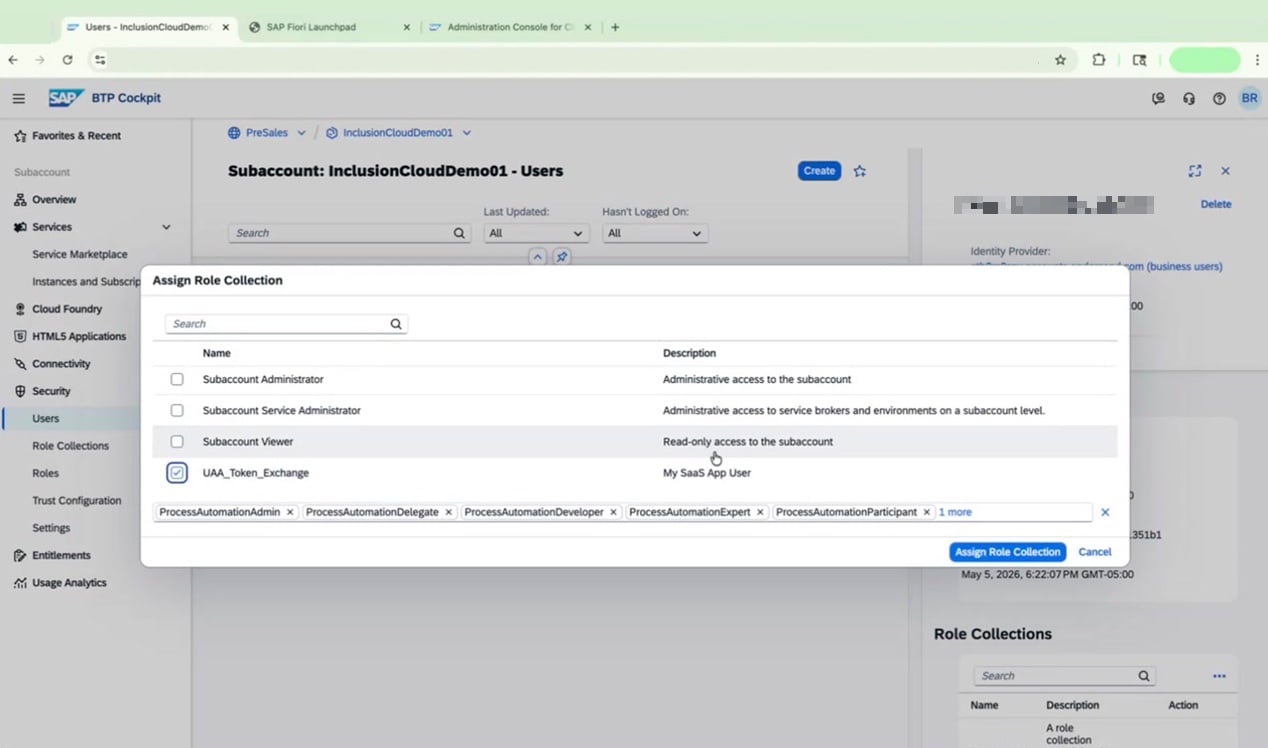Show the 1 more selected tokens
The image size is (1268, 748).
pos(955,512)
